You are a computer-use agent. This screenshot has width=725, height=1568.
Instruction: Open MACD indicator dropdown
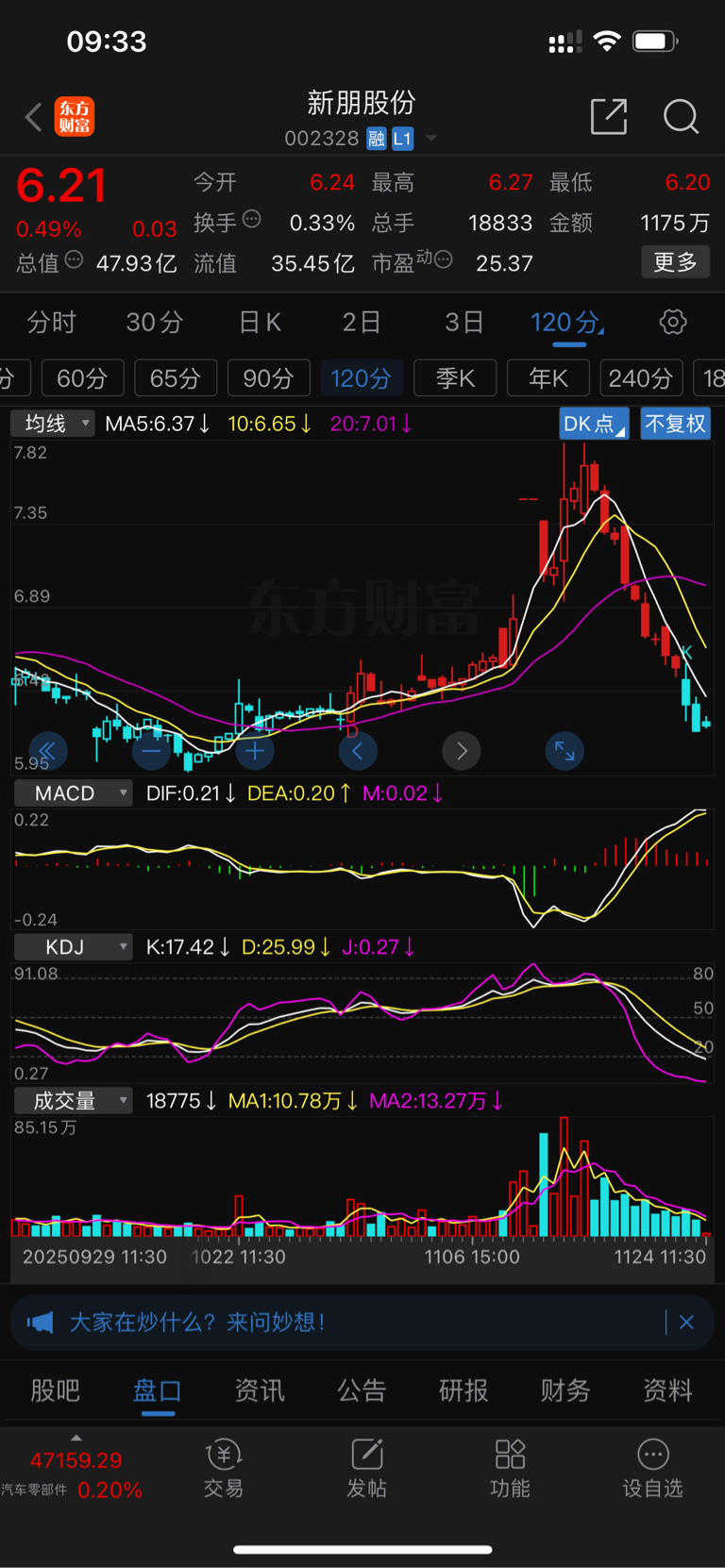(x=73, y=793)
